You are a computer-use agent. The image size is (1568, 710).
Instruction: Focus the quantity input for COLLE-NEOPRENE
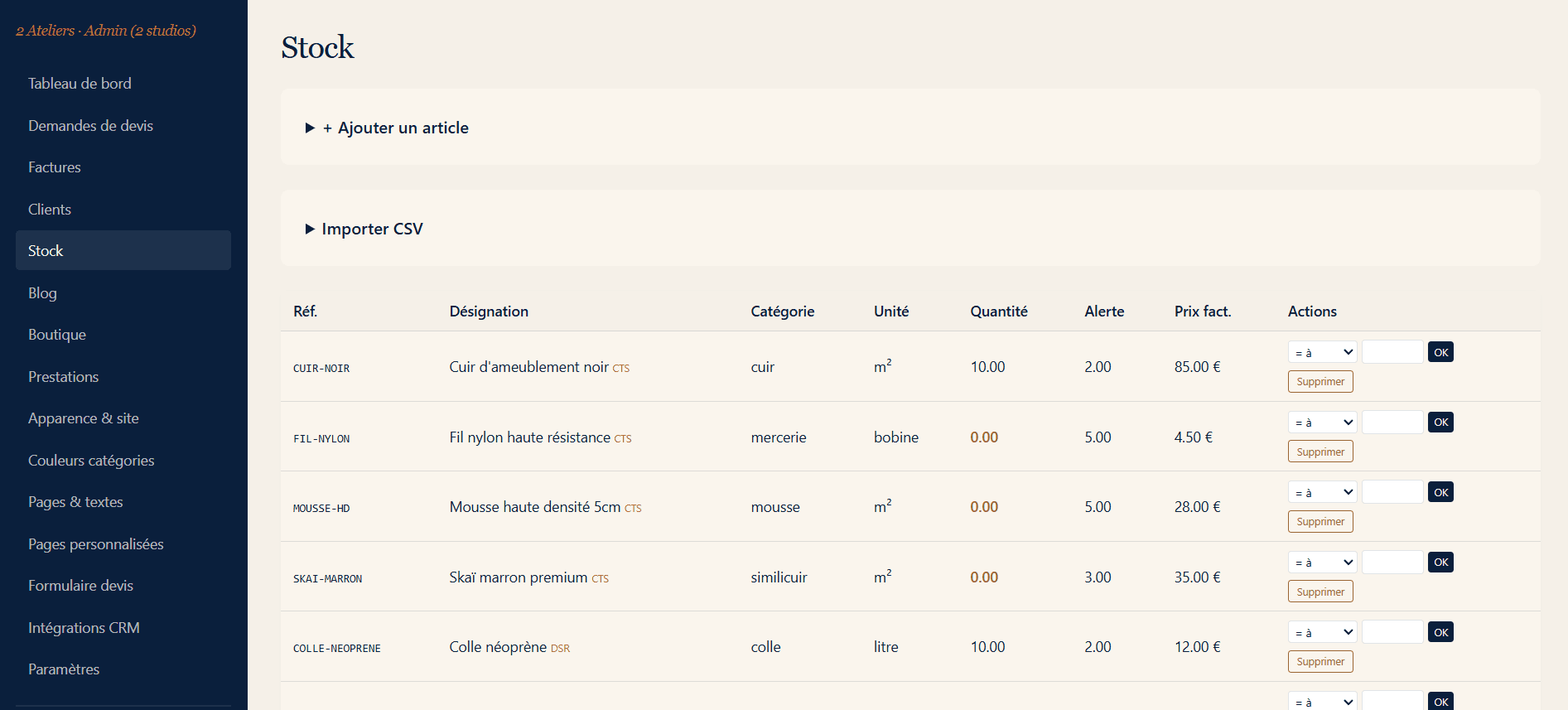coord(1392,632)
